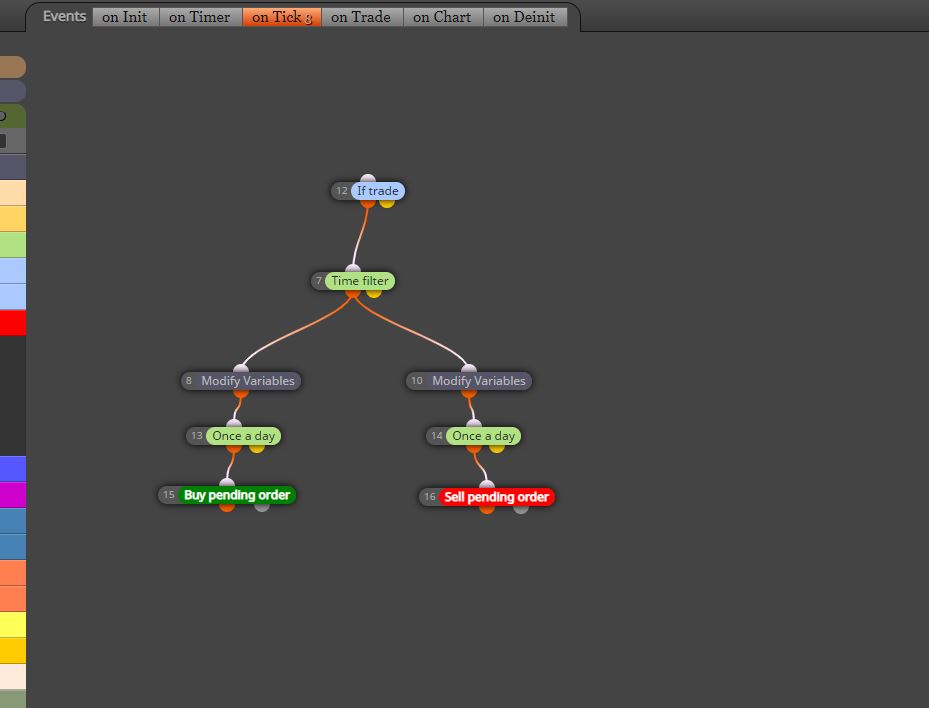Click the 15 badge of Buy pending order

click(169, 495)
